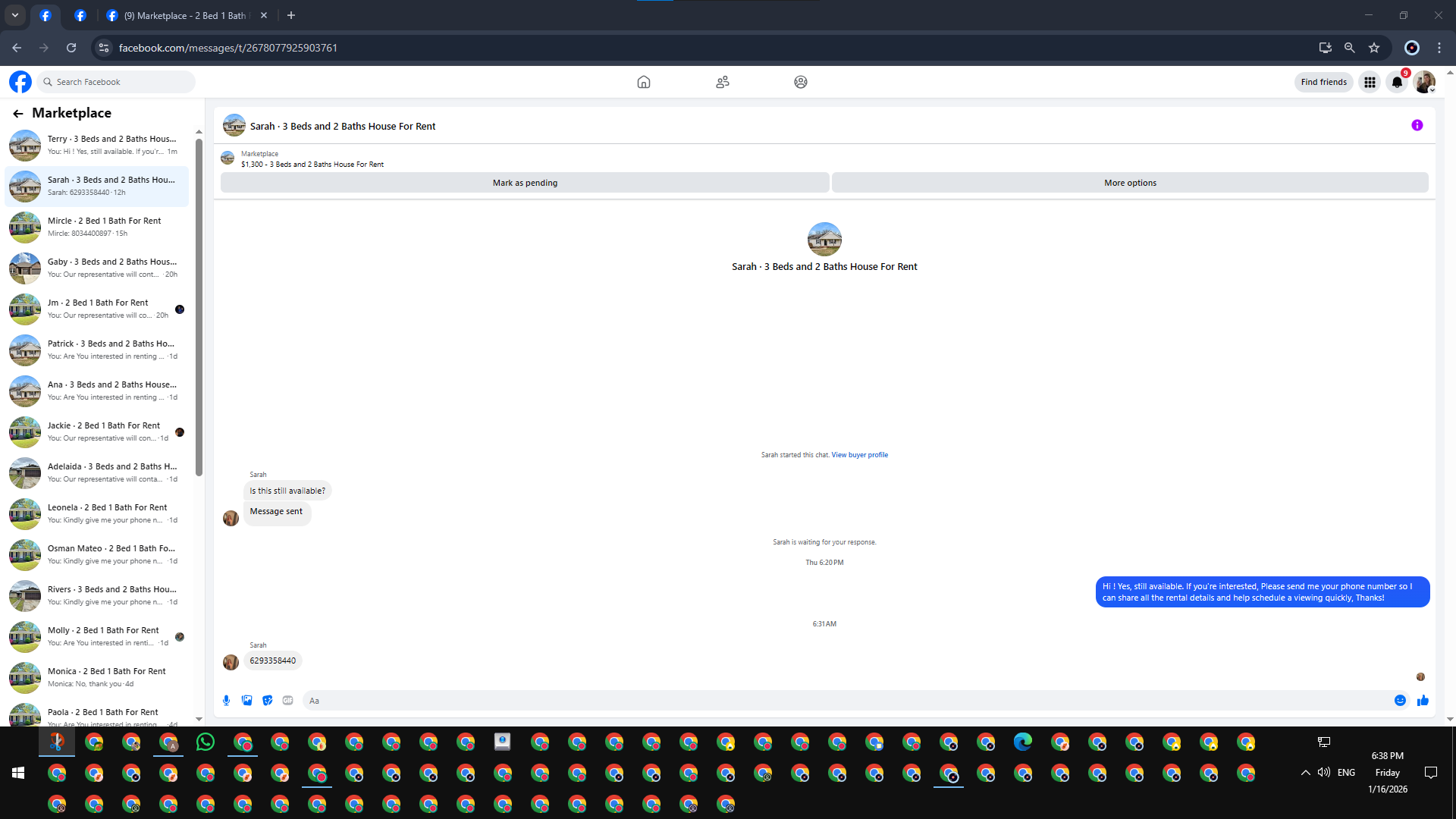Attach a photo using the image icon
The height and width of the screenshot is (819, 1456).
[246, 701]
